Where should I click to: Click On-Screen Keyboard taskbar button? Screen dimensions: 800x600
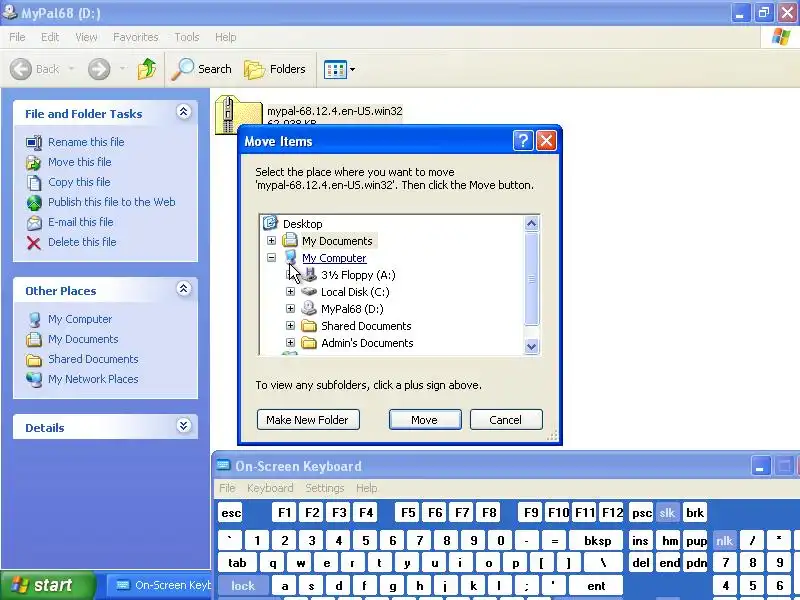click(x=160, y=585)
